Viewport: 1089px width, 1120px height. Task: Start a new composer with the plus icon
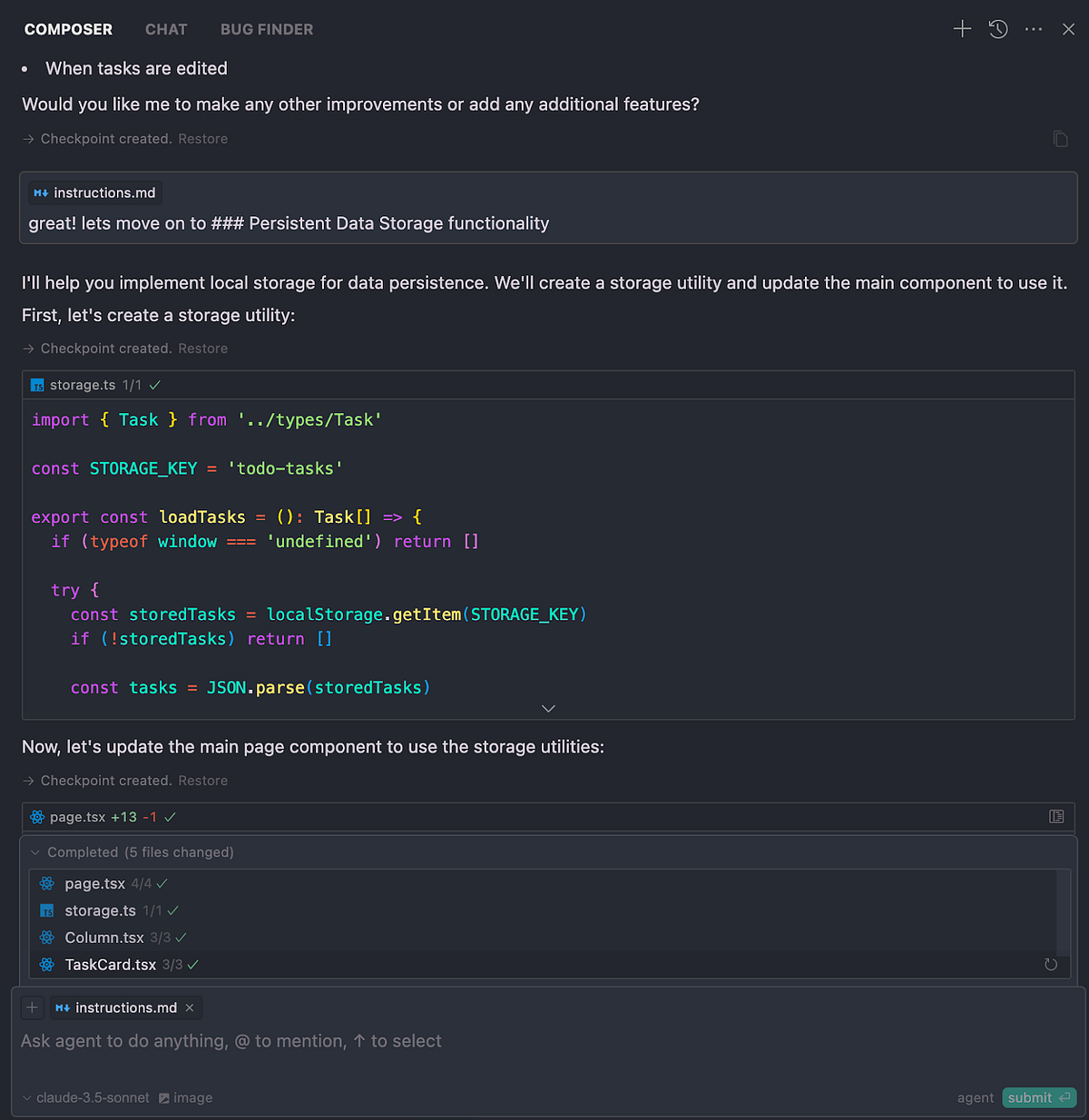tap(962, 29)
